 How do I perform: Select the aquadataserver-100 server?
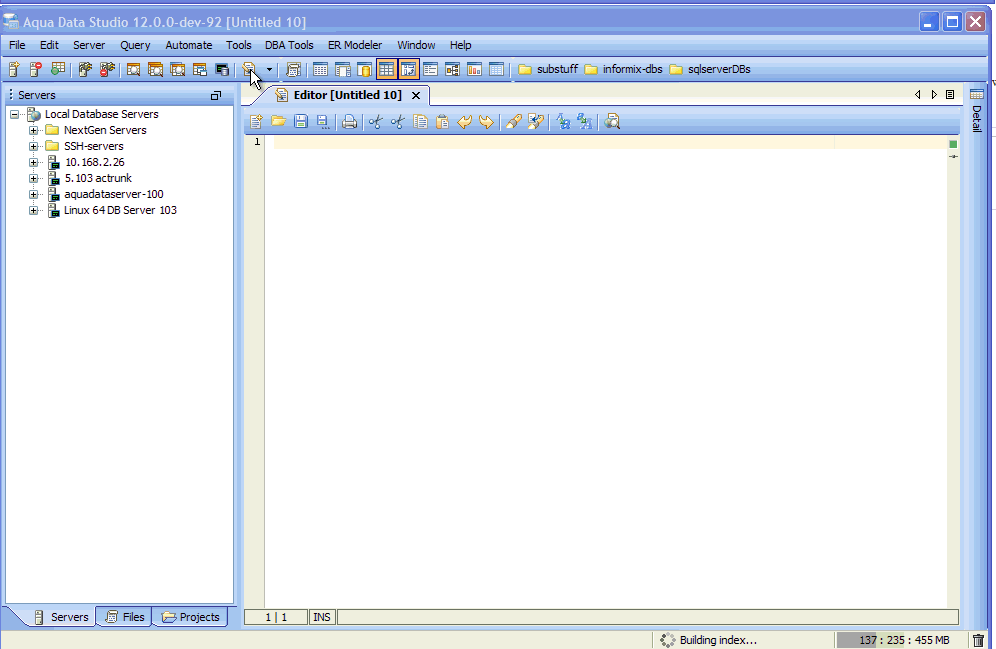(114, 194)
